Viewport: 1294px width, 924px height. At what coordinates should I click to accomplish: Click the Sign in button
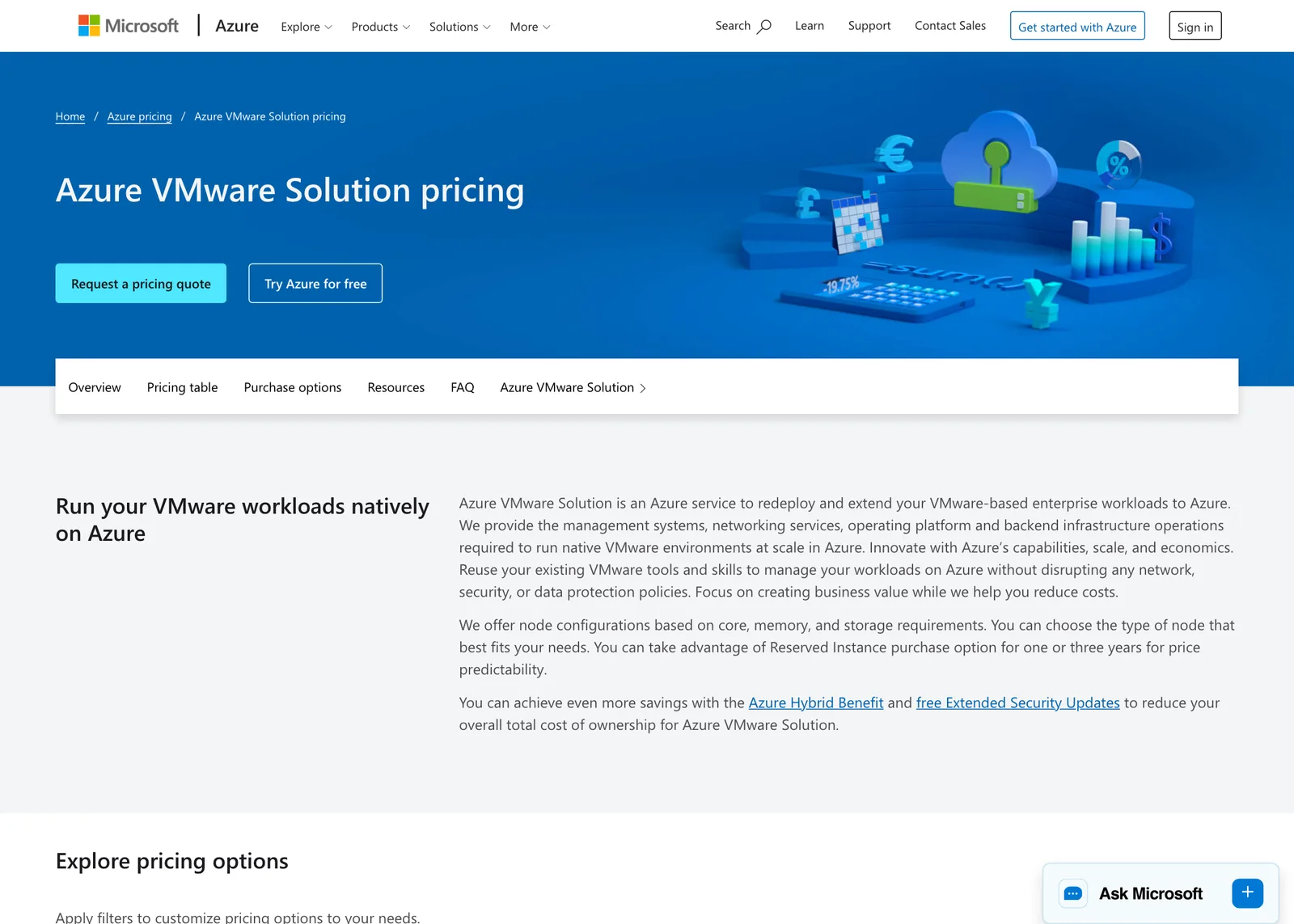pyautogui.click(x=1195, y=26)
